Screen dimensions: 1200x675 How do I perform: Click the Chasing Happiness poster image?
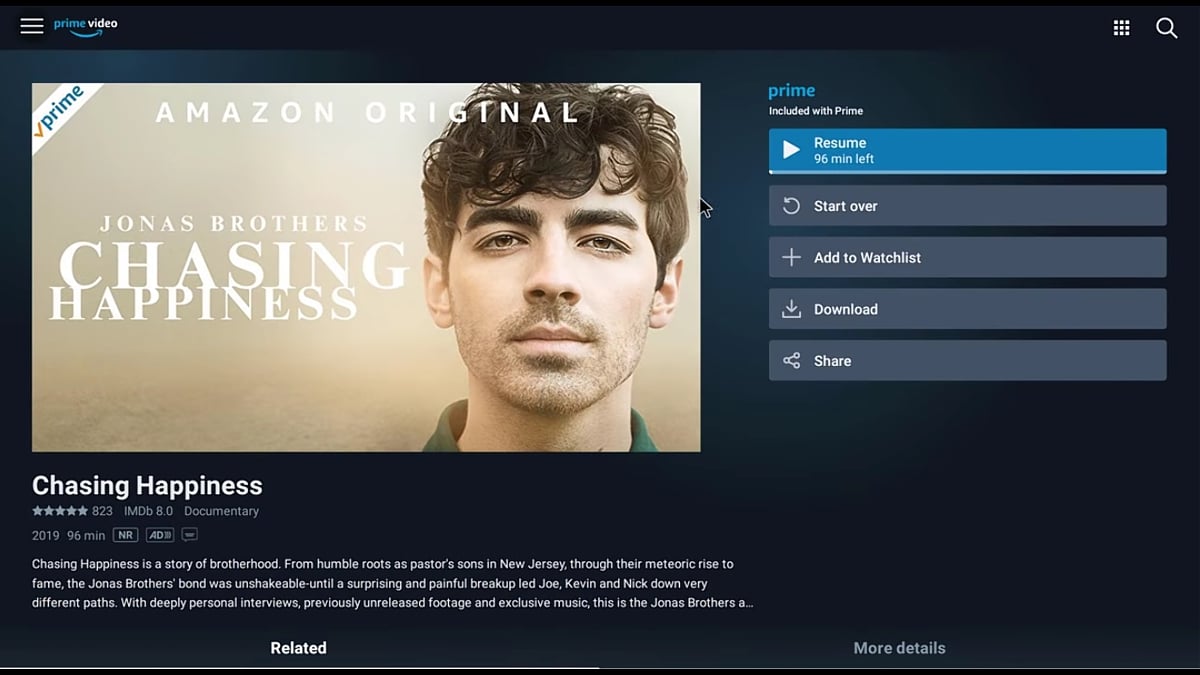tap(366, 267)
